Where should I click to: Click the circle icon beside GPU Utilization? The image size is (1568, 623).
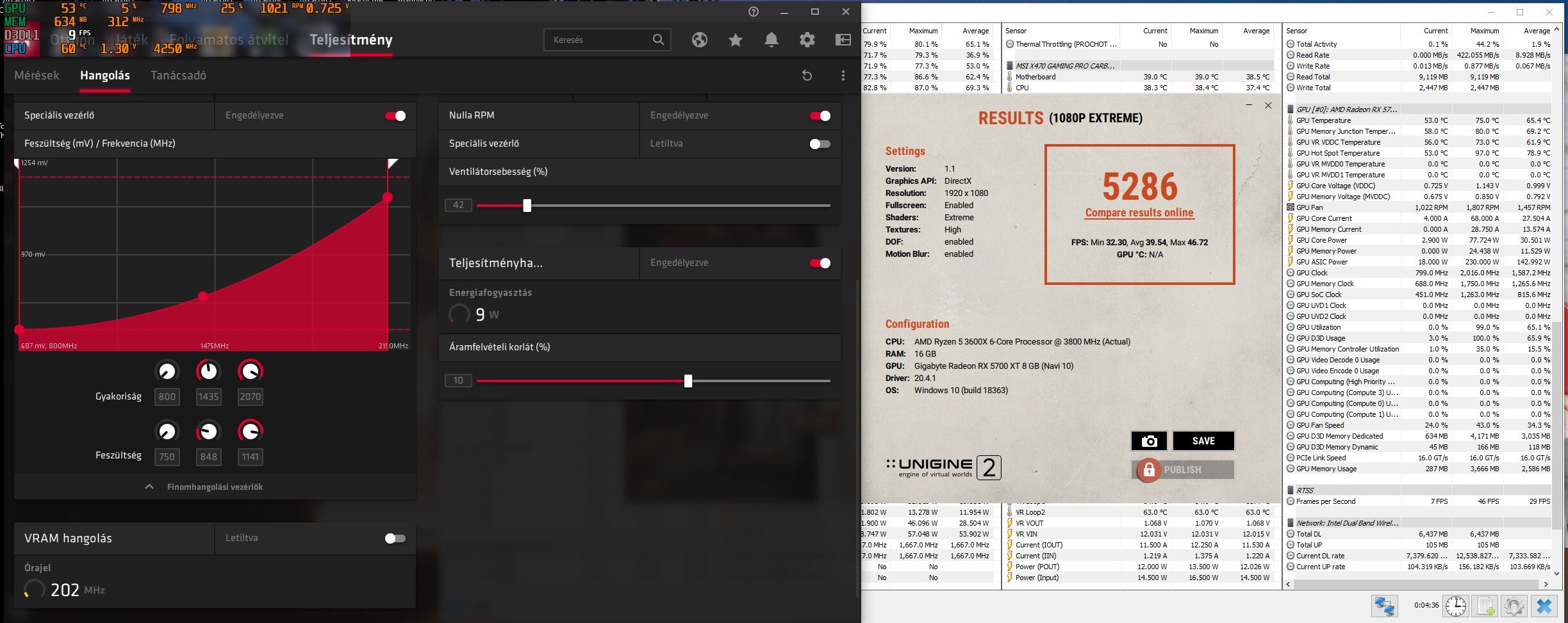pyautogui.click(x=1291, y=327)
